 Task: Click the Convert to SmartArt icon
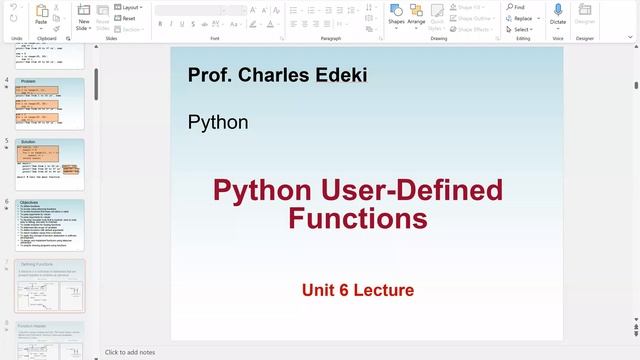[369, 29]
